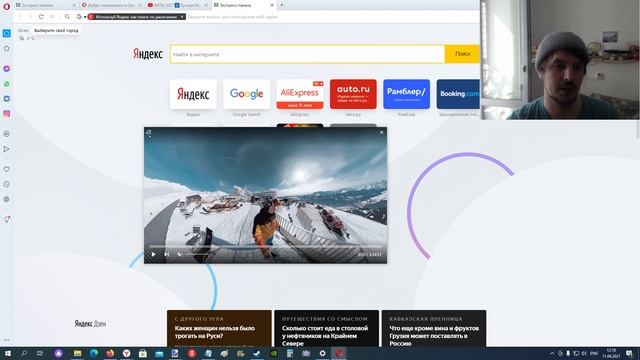Close the active Экспресс-панель tab

click(272, 5)
